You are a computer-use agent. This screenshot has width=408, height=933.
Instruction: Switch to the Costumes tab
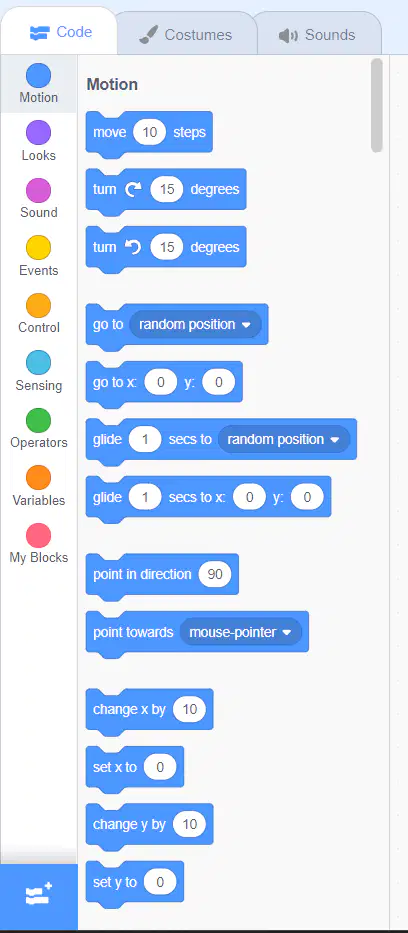[x=187, y=35]
